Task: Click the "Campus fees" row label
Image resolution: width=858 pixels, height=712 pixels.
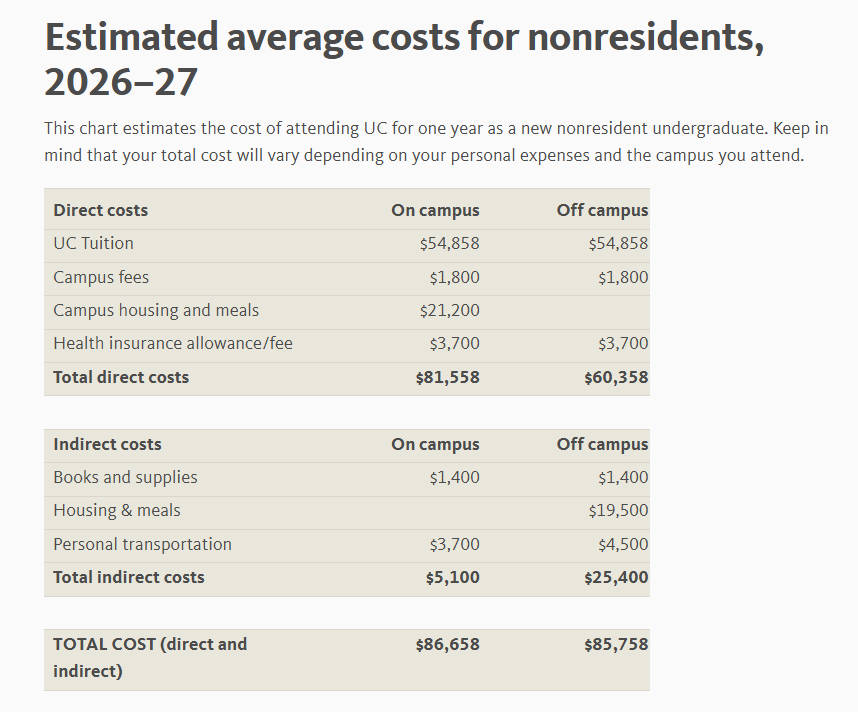Action: 101,277
